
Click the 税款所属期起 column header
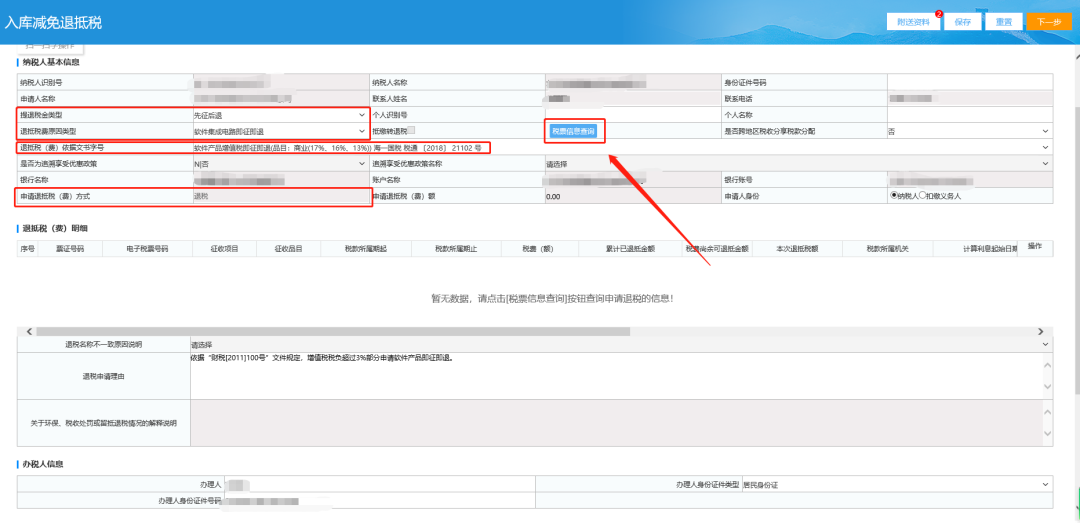(x=366, y=248)
